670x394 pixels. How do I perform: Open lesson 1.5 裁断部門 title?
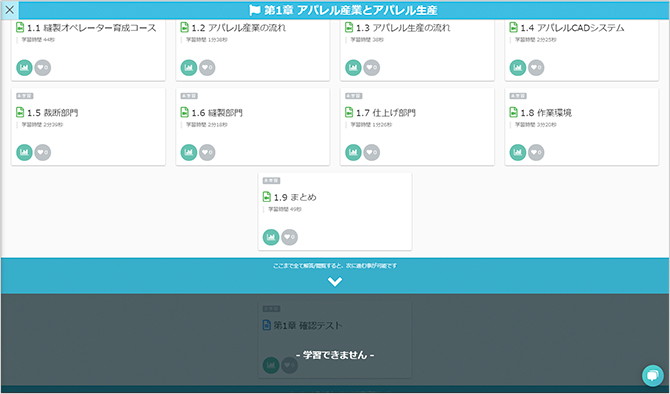(53, 113)
